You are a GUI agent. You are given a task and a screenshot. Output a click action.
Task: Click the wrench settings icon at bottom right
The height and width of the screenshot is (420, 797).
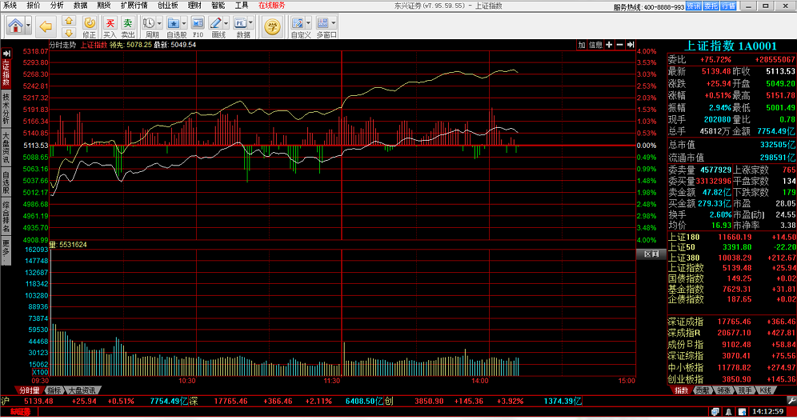pyautogui.click(x=791, y=401)
